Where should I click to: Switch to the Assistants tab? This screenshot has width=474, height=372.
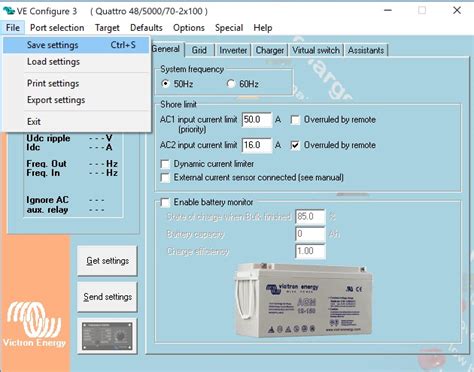tap(366, 50)
